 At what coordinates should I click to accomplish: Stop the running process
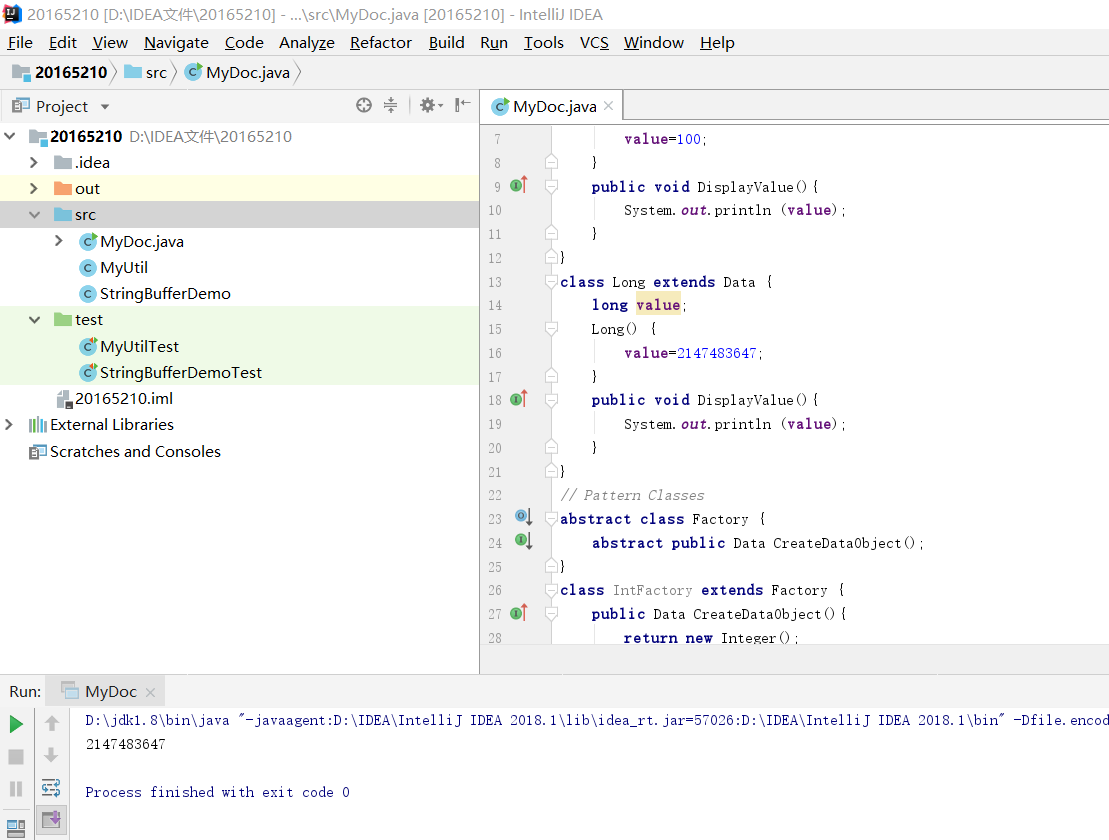16,757
